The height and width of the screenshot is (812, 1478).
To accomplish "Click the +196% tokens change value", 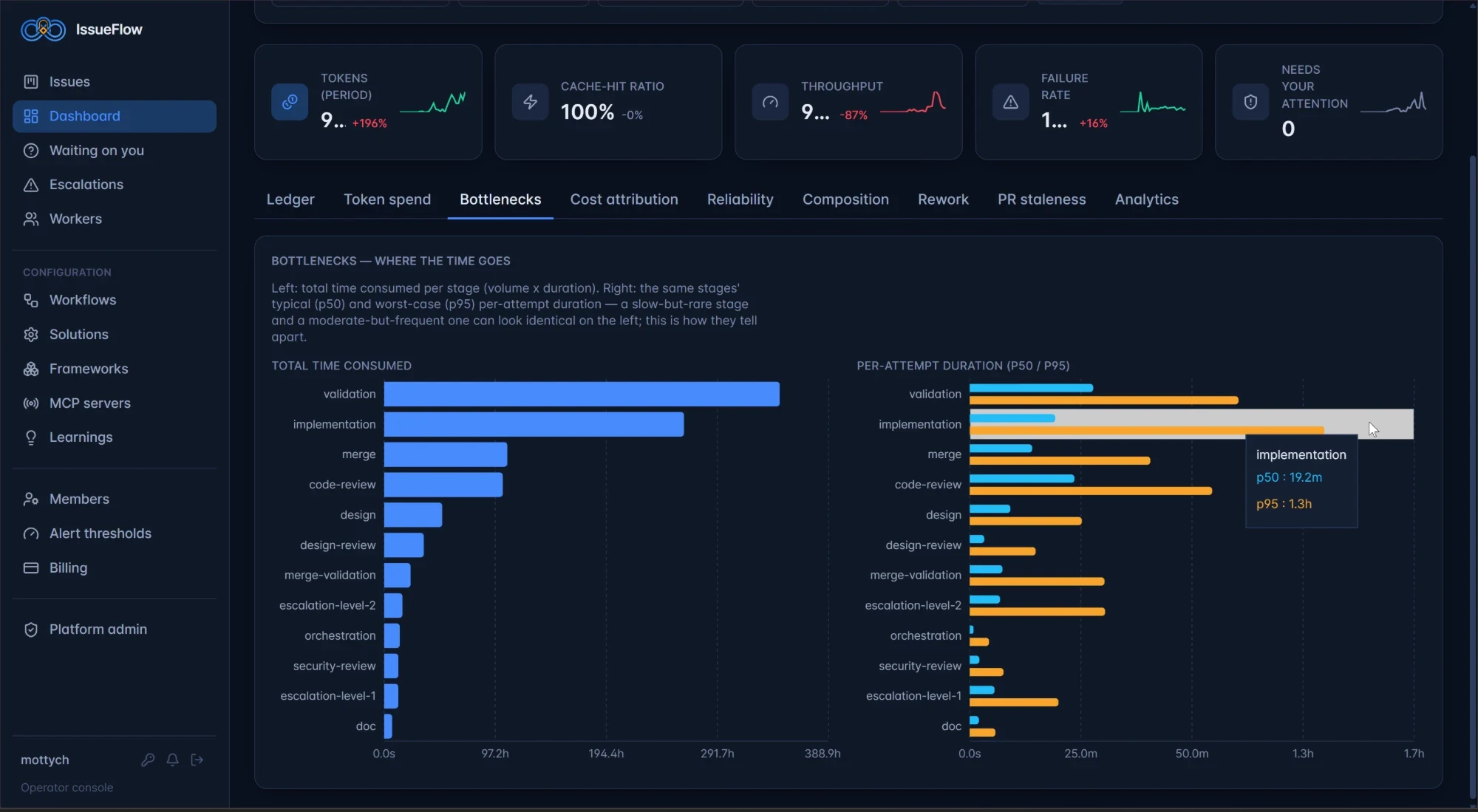I will (x=369, y=123).
